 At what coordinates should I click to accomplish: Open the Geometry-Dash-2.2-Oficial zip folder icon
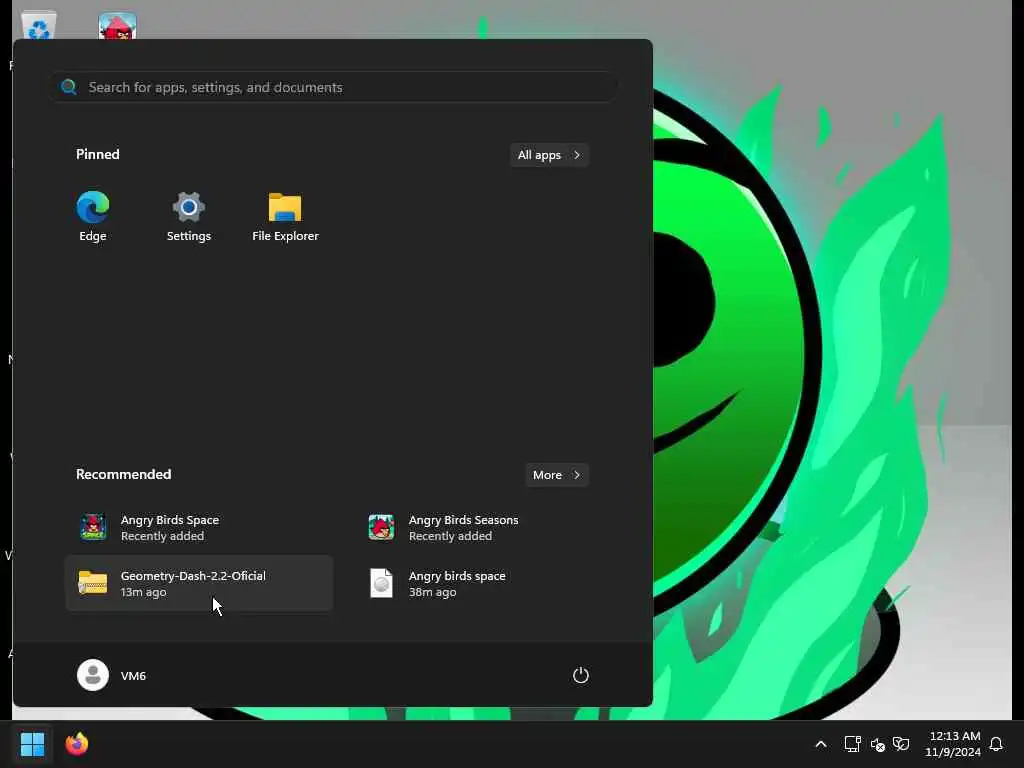coord(93,583)
